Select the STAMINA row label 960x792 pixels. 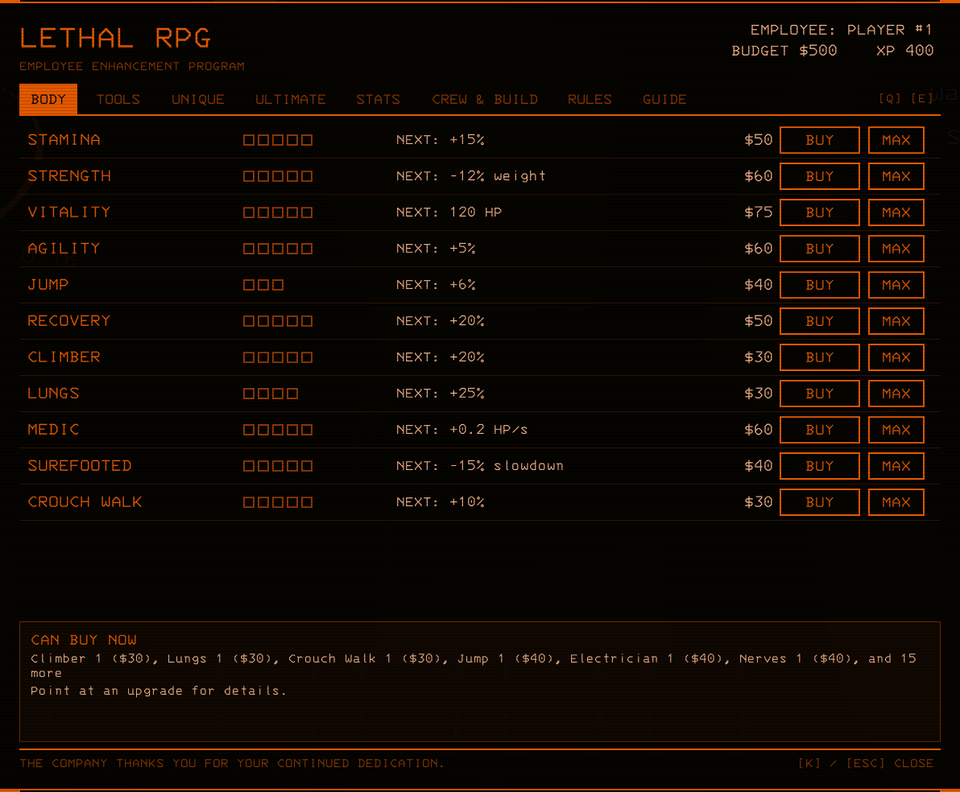click(64, 140)
